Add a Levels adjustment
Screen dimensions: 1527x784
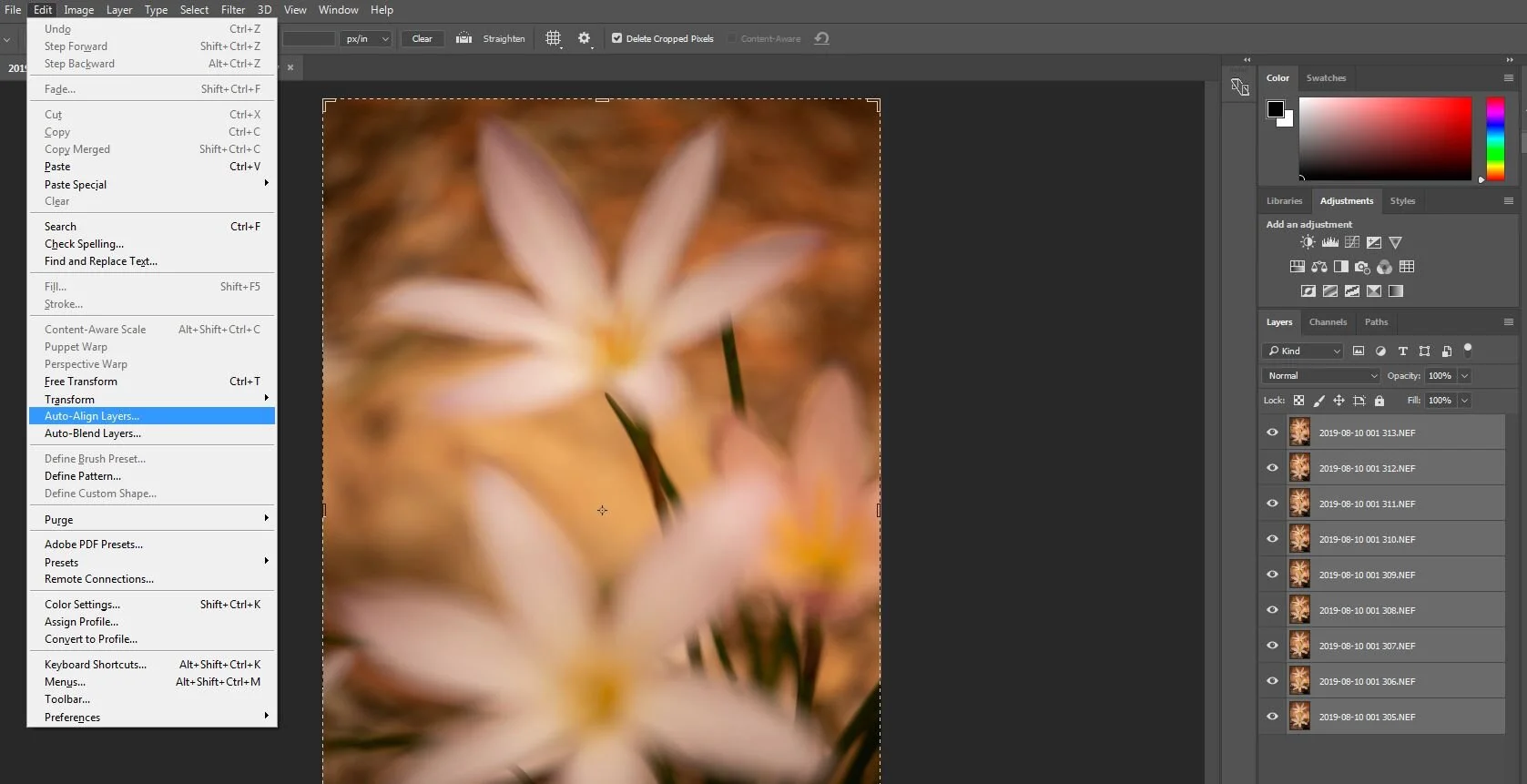tap(1329, 242)
